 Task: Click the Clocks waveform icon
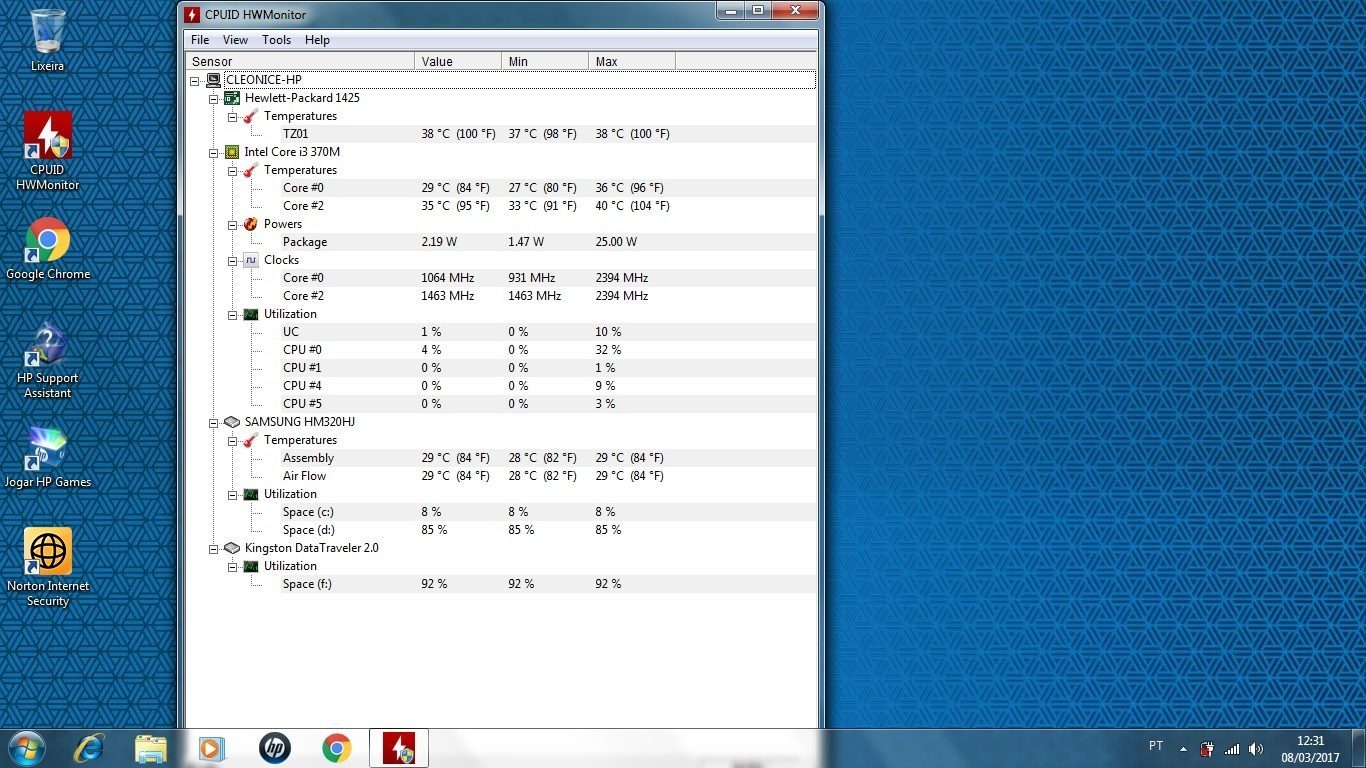[x=251, y=260]
